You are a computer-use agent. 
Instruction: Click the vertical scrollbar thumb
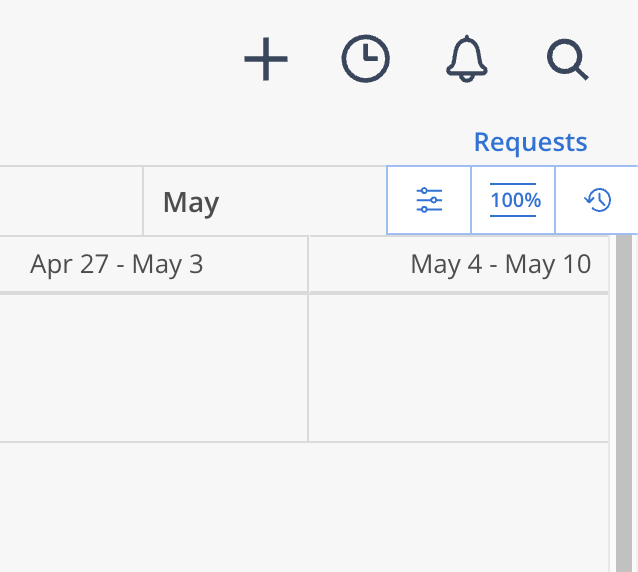click(624, 400)
